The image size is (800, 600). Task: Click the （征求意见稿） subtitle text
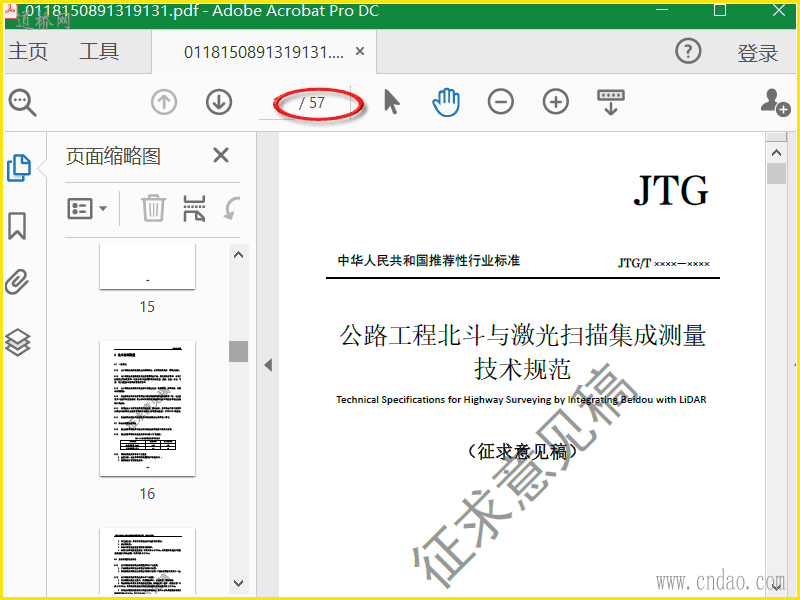[x=522, y=451]
